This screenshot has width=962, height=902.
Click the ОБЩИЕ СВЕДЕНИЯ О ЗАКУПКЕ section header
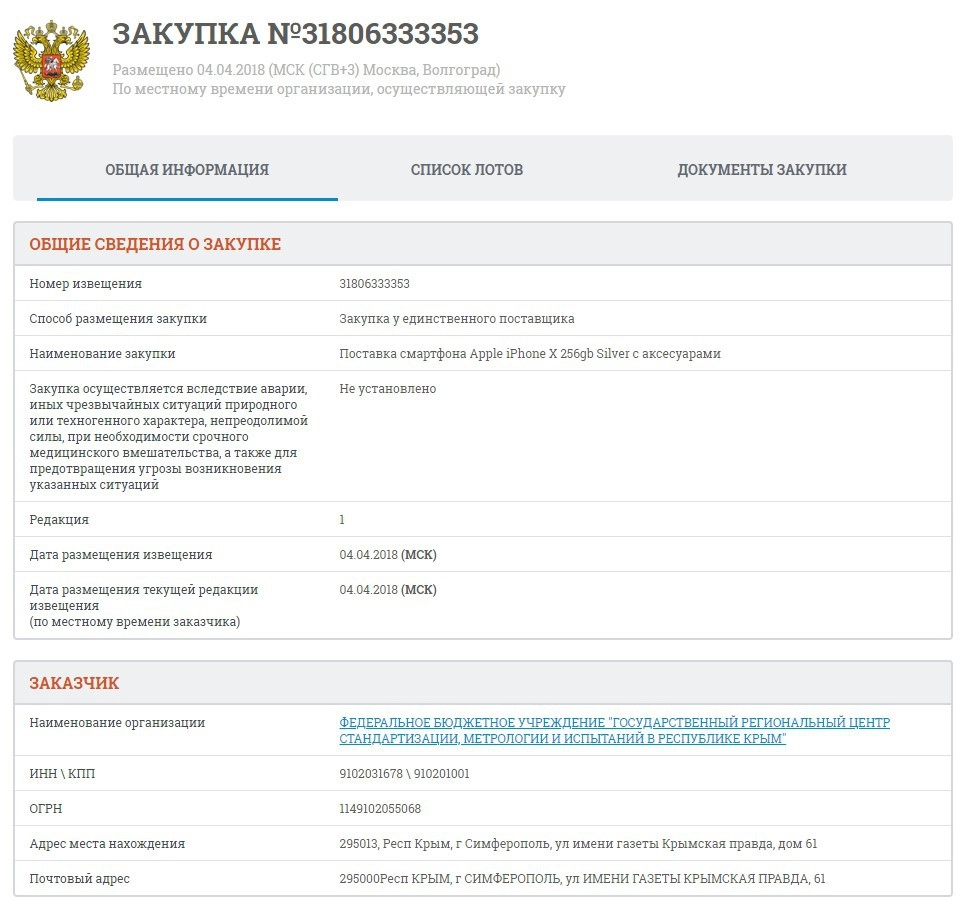[155, 244]
